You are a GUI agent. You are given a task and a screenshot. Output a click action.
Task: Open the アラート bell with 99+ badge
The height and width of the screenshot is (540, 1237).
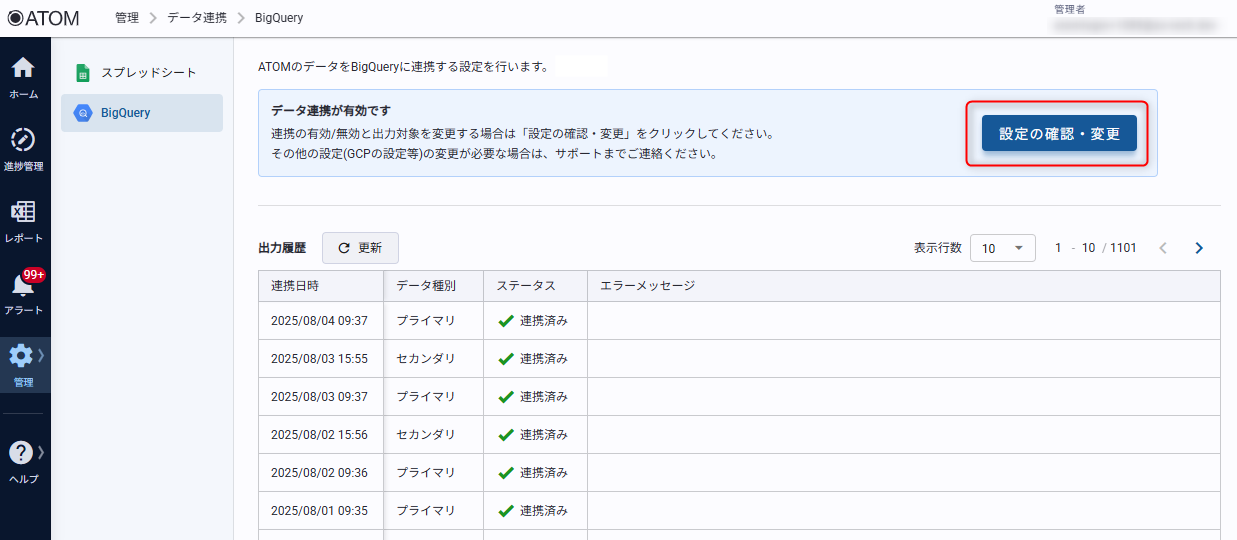(x=23, y=286)
